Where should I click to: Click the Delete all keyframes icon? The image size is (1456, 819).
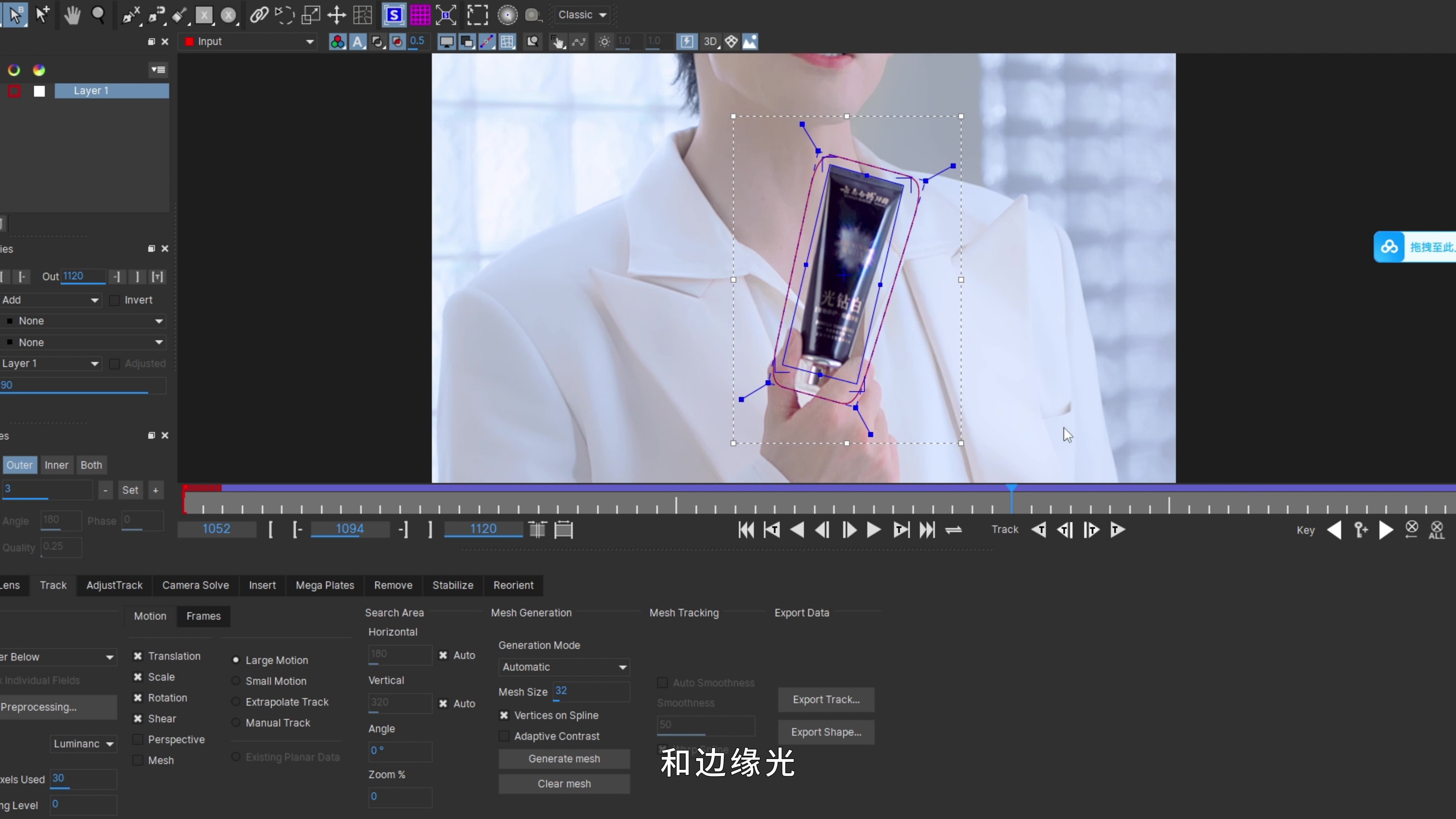point(1436,530)
